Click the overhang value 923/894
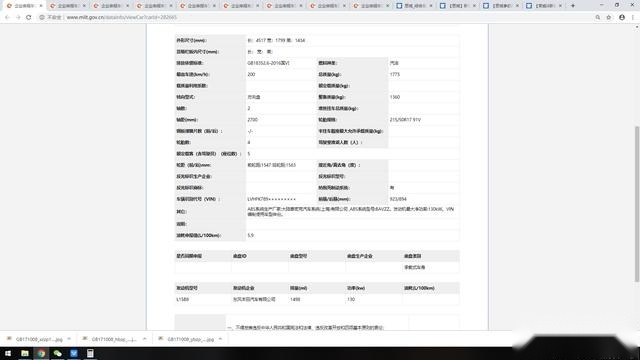 click(x=398, y=199)
